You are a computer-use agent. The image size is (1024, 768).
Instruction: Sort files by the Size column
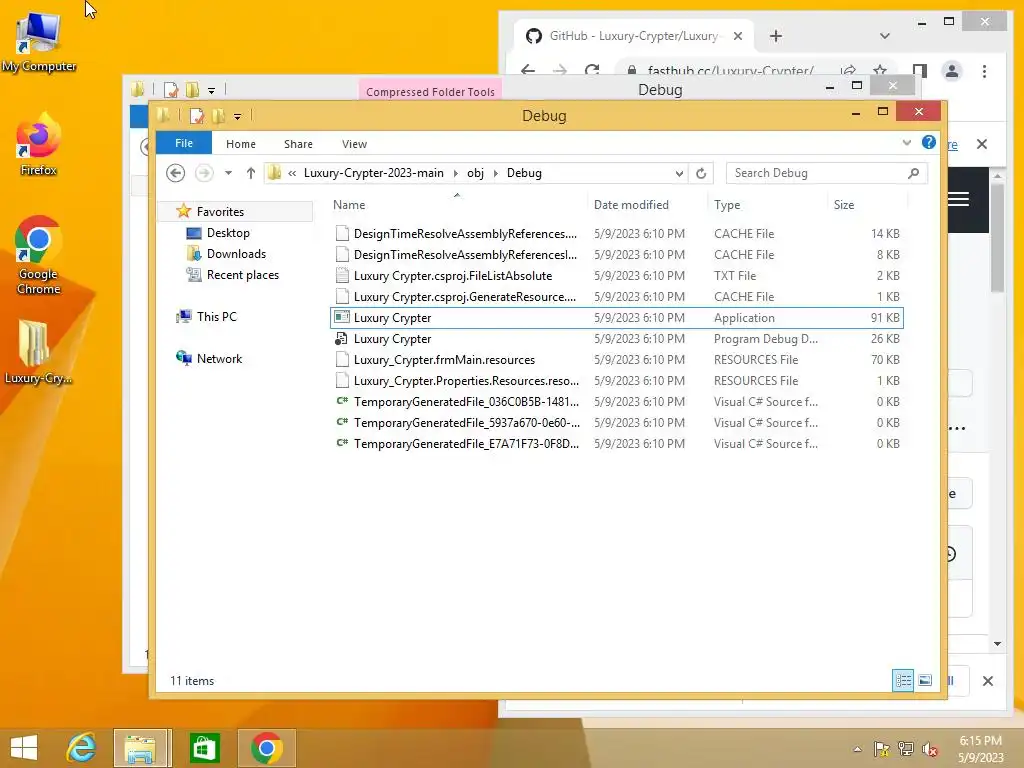(x=867, y=204)
